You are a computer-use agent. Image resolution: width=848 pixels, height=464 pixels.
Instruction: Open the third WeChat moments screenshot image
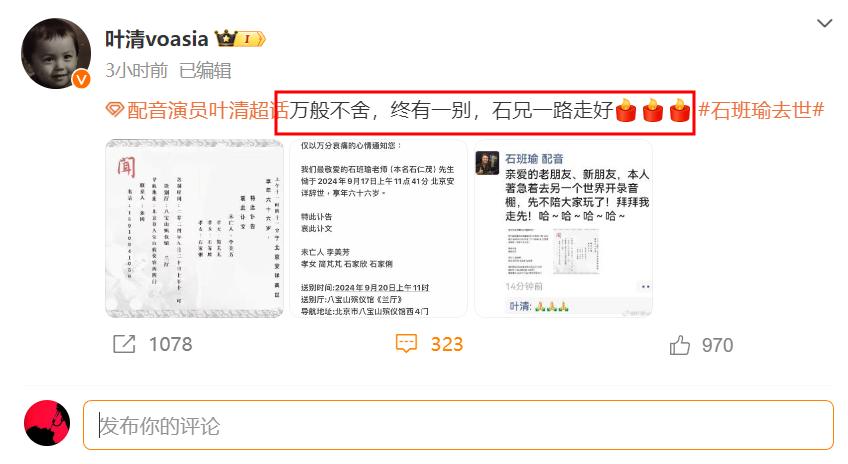[564, 228]
